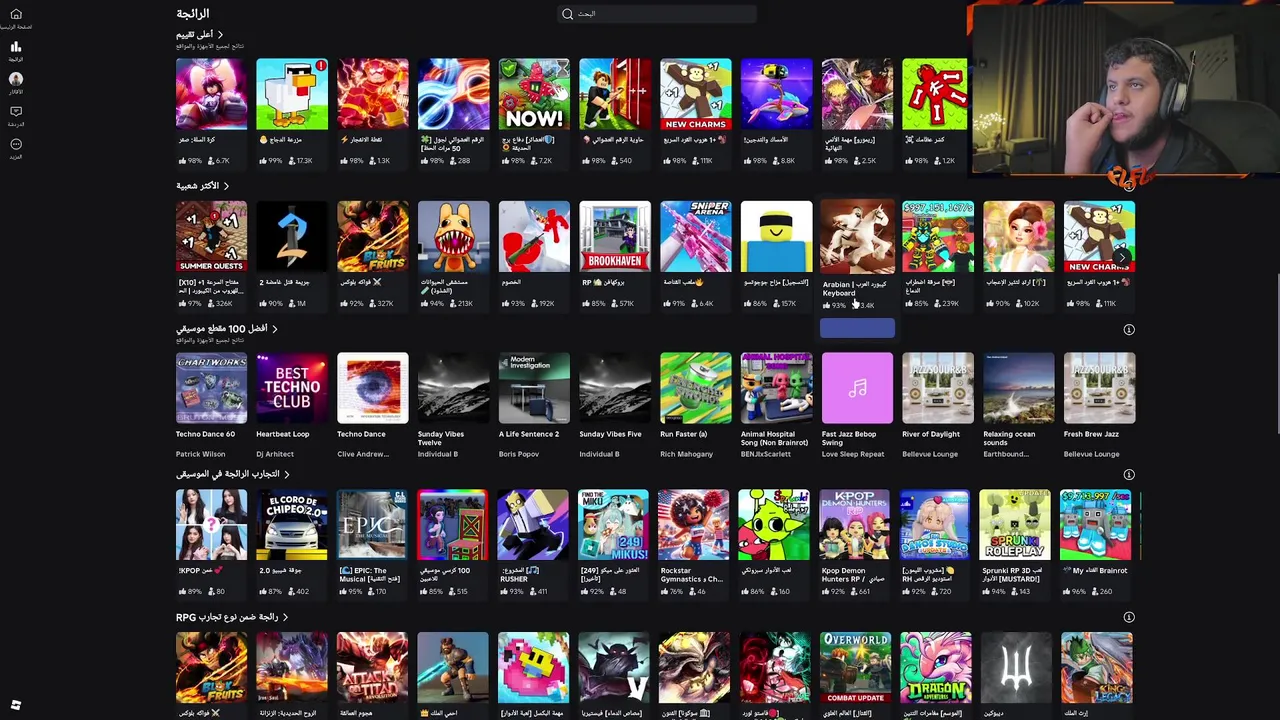Image resolution: width=1280 pixels, height=720 pixels.
Task: Open NEW CHARMS monkey thumbnail in top rated row
Action: [x=696, y=94]
